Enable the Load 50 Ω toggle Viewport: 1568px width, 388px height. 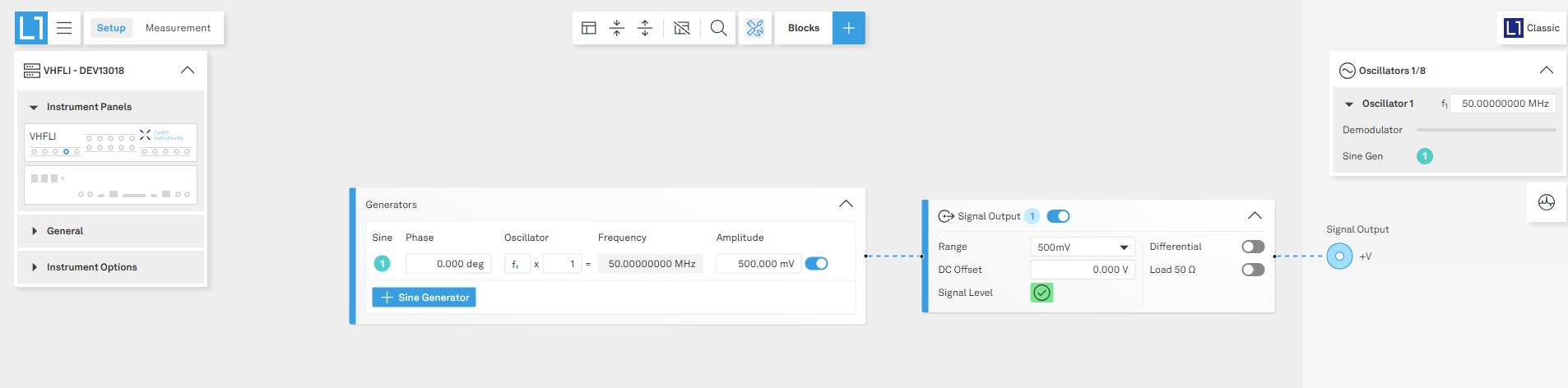(1252, 270)
